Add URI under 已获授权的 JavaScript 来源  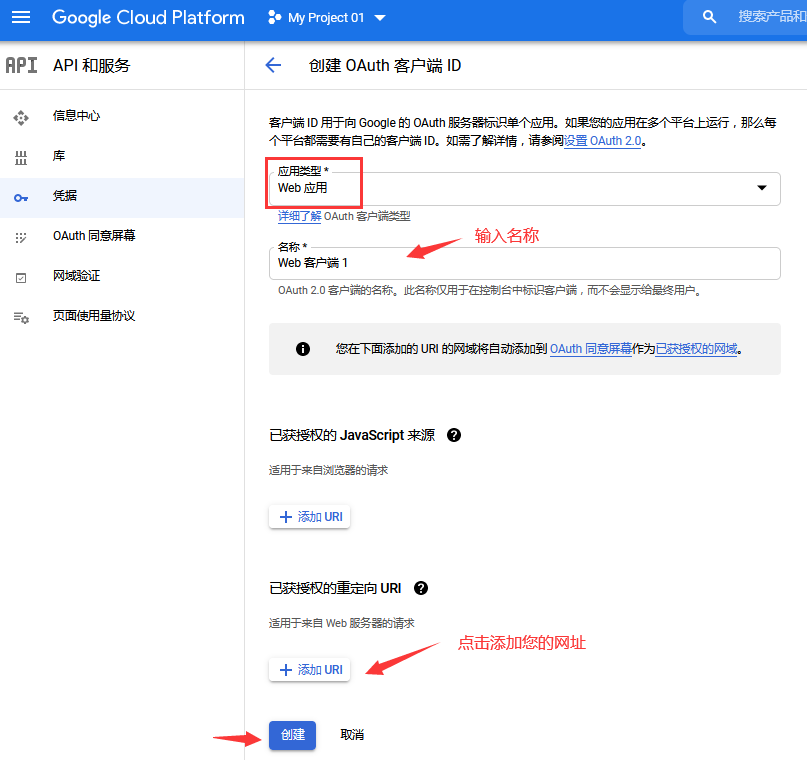[x=309, y=517]
